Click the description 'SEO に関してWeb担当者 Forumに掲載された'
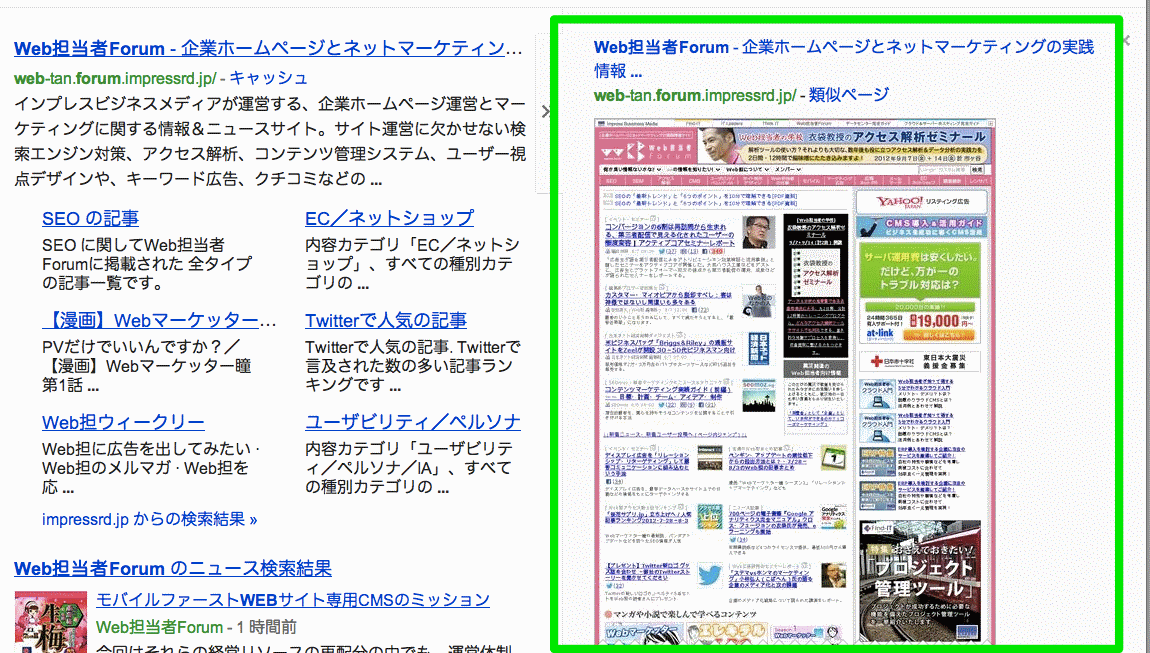Screen dimensions: 1150x653 point(147,264)
